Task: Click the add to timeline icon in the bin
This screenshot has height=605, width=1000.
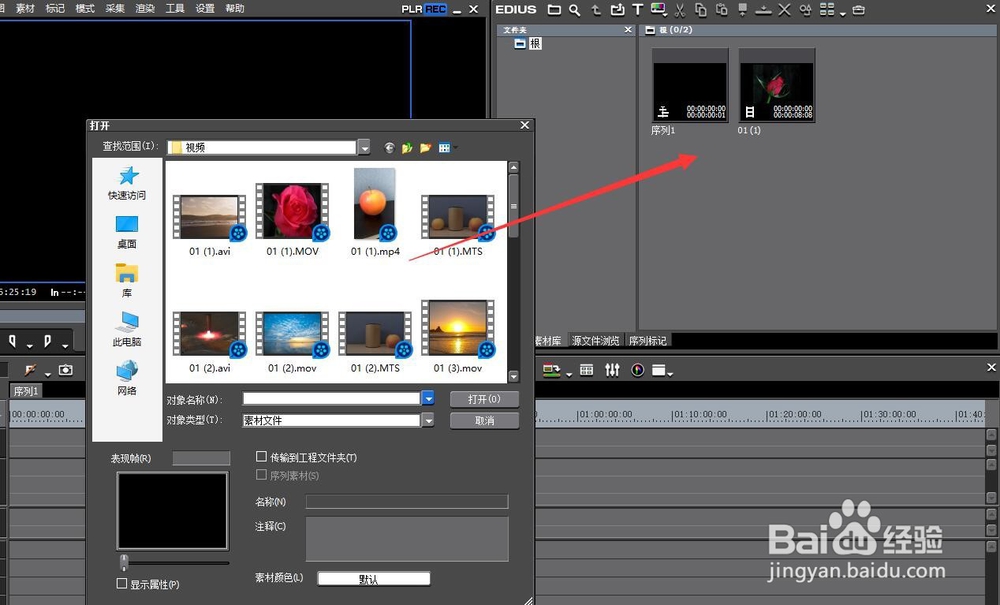Action: coord(763,10)
